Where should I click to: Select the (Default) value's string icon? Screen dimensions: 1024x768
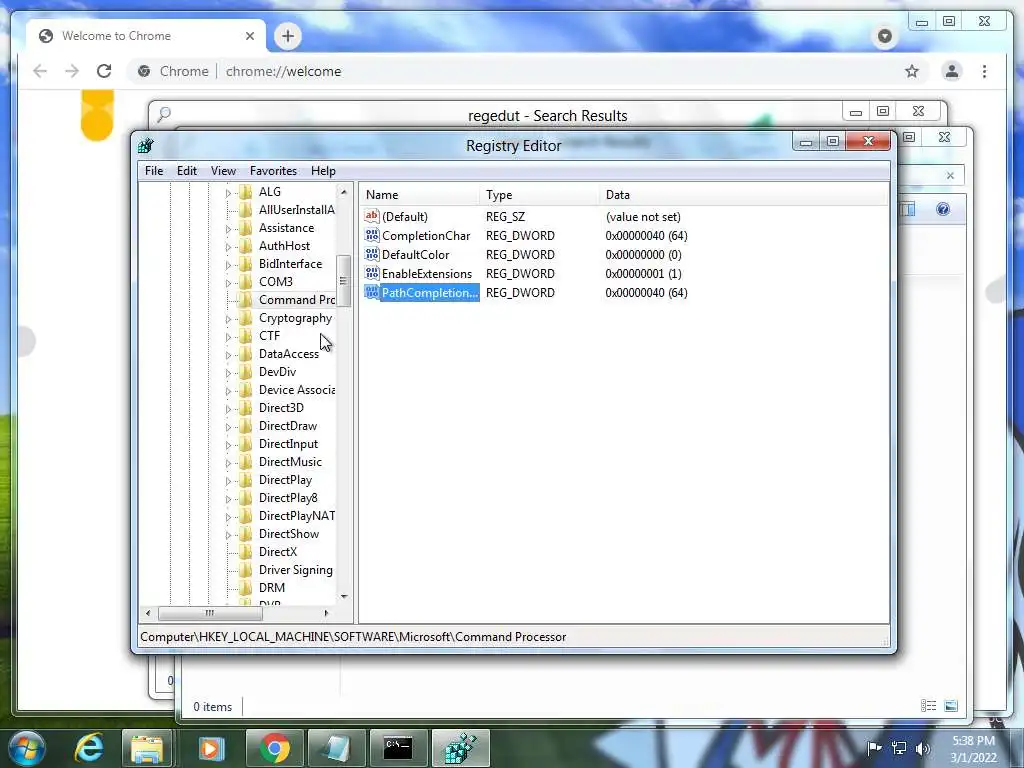(x=372, y=216)
